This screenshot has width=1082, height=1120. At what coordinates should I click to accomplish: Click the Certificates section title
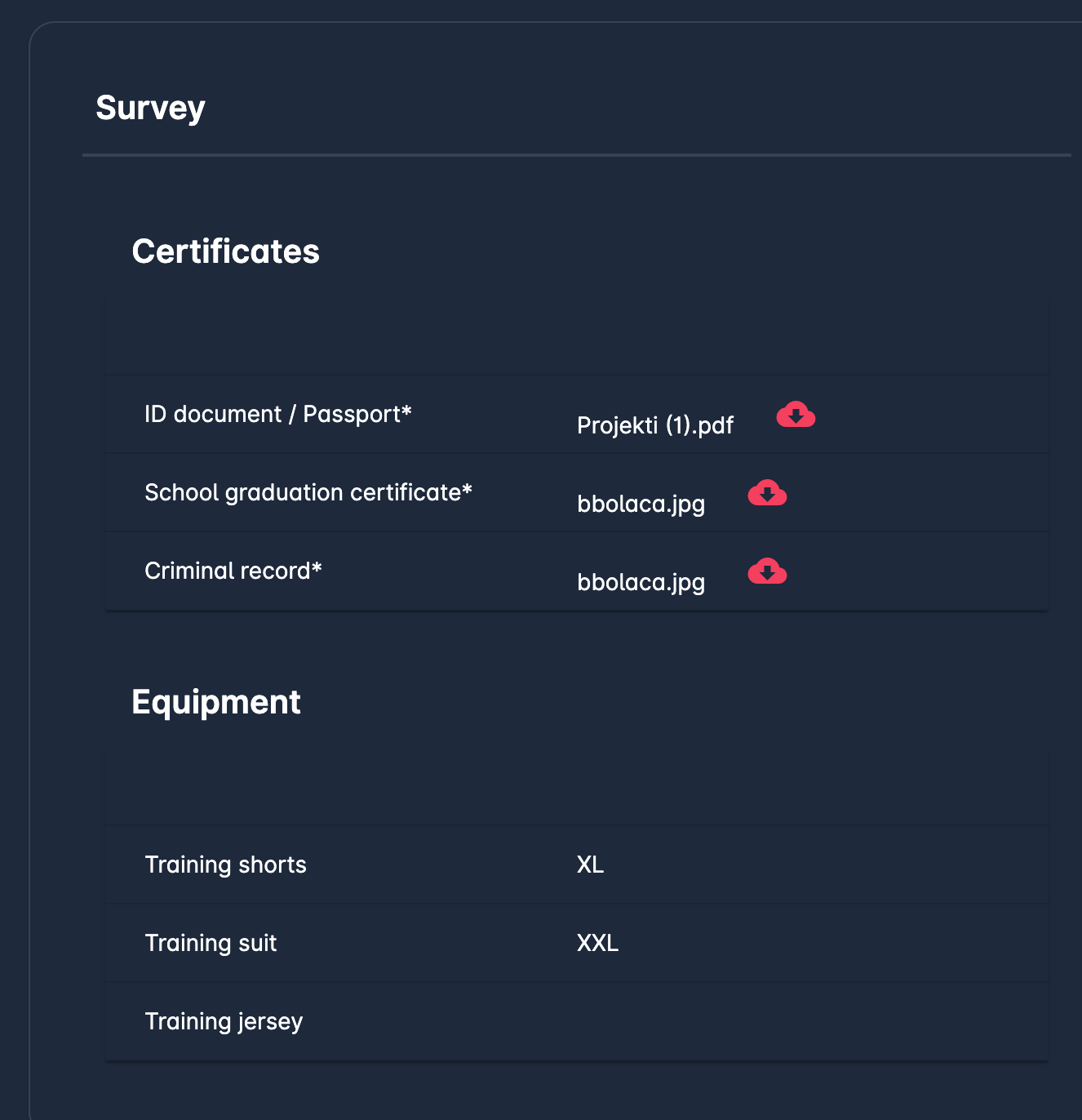click(225, 251)
